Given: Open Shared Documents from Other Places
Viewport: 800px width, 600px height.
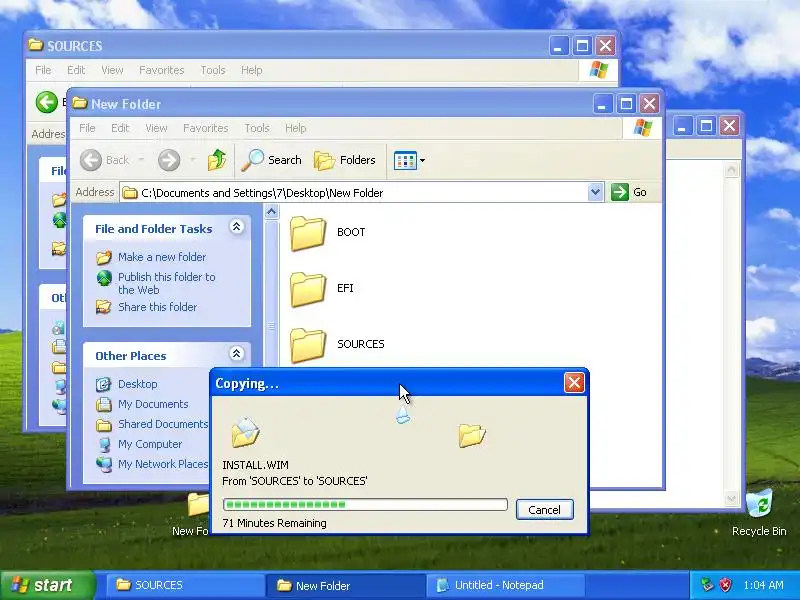Looking at the screenshot, I should point(163,424).
